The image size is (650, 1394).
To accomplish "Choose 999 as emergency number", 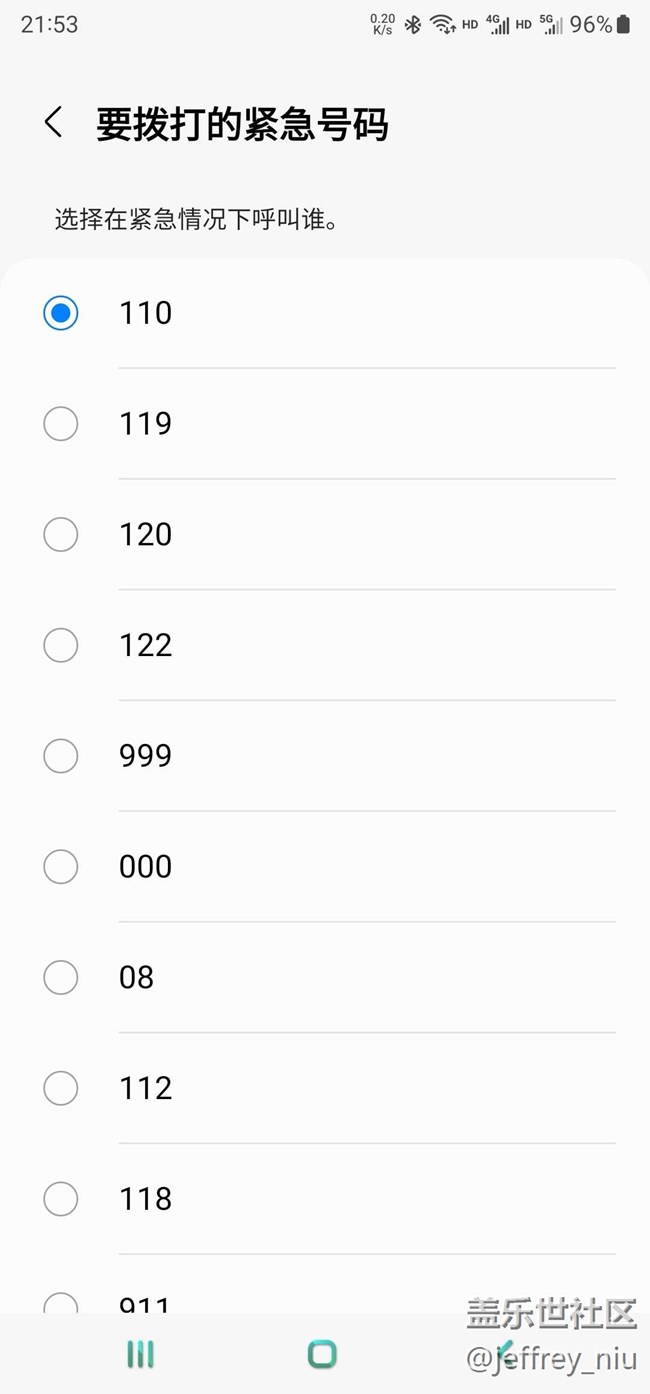I will 61,756.
